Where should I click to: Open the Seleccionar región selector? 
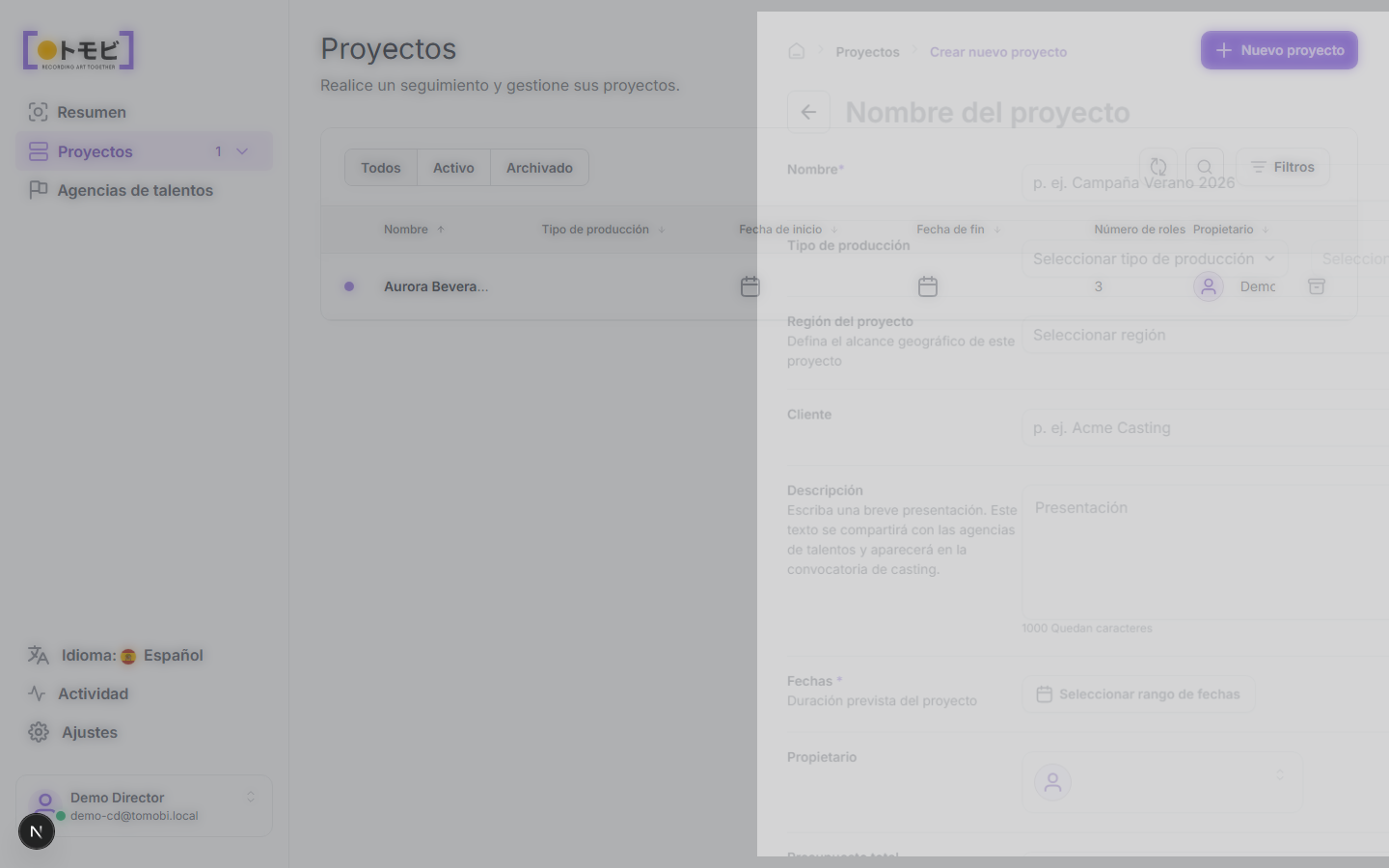pos(1206,335)
